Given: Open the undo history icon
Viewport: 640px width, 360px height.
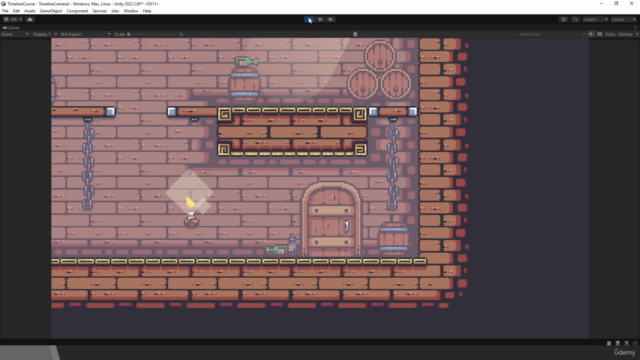Looking at the screenshot, I should tap(563, 19).
